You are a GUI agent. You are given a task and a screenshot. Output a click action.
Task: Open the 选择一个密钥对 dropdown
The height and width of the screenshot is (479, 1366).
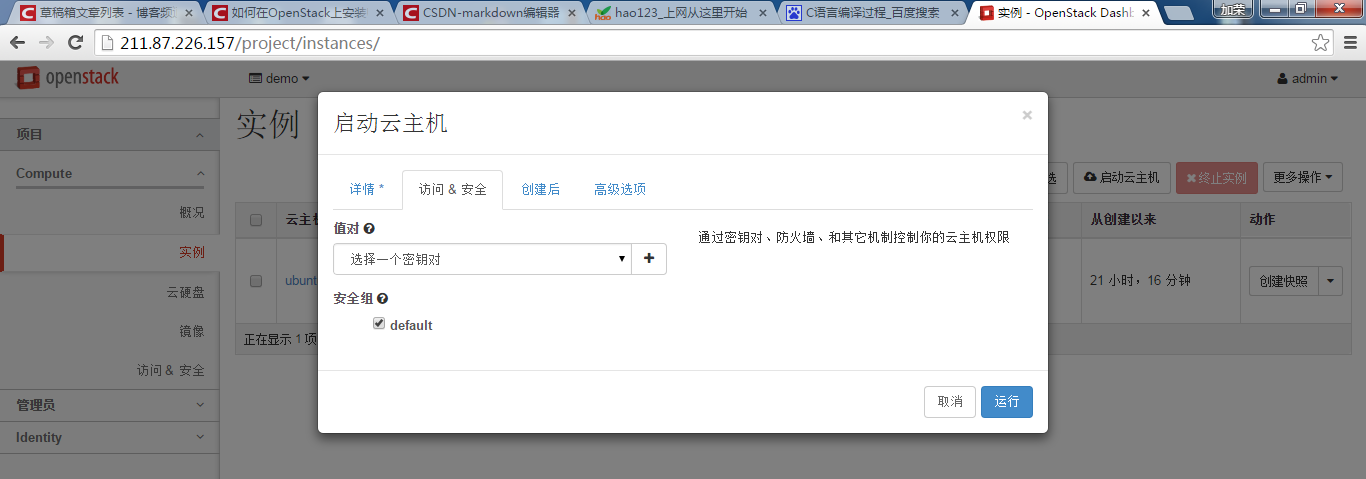point(482,259)
